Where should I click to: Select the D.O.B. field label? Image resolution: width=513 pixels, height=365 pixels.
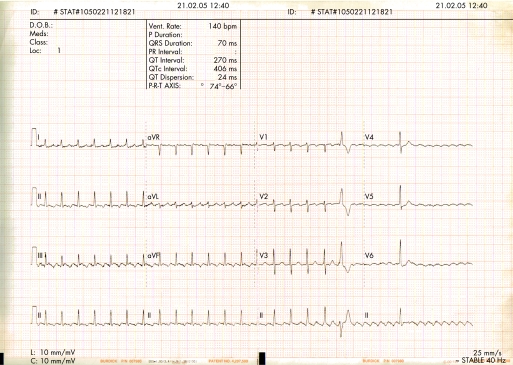tap(41, 25)
